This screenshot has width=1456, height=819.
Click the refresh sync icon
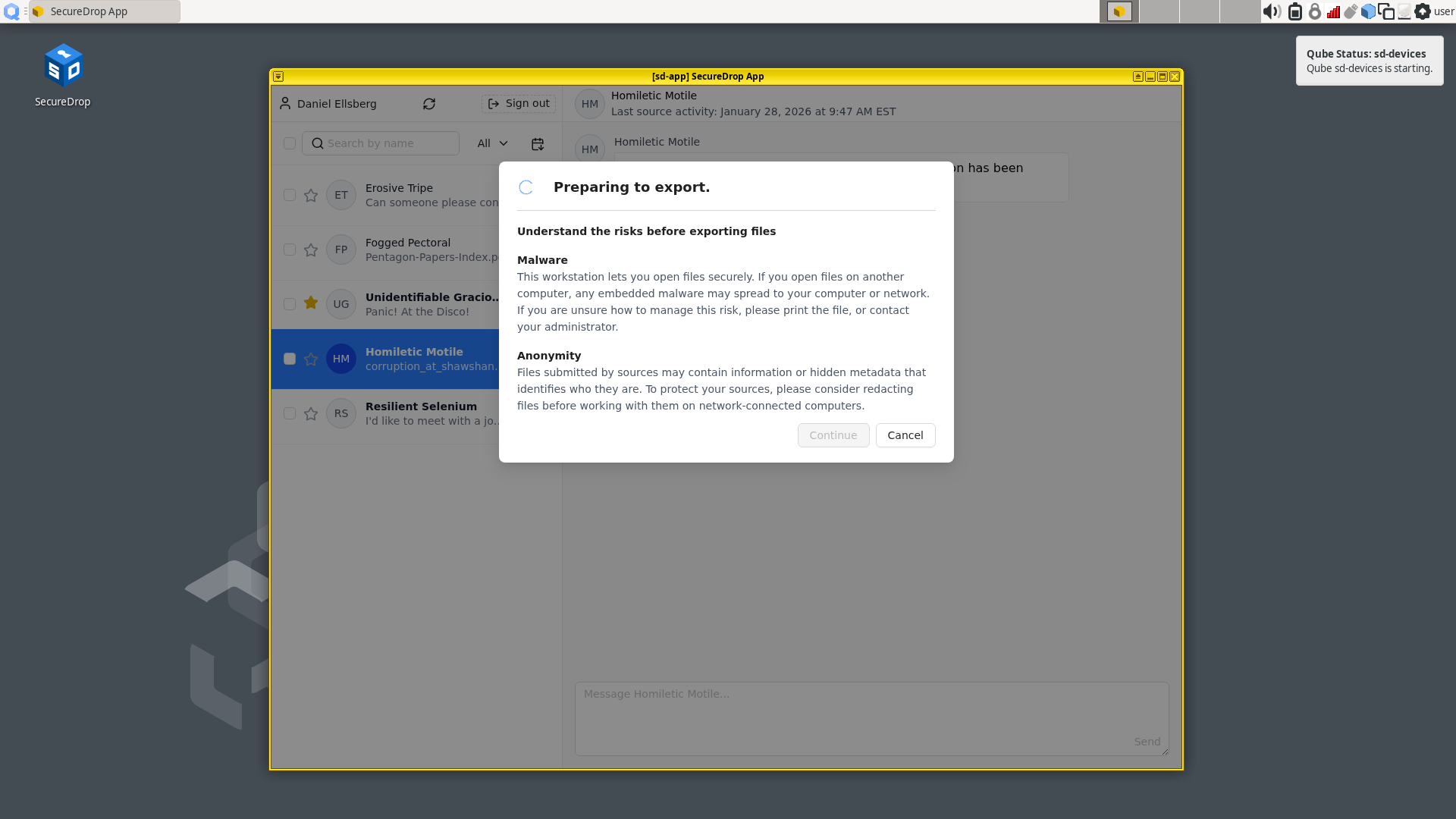pos(429,104)
